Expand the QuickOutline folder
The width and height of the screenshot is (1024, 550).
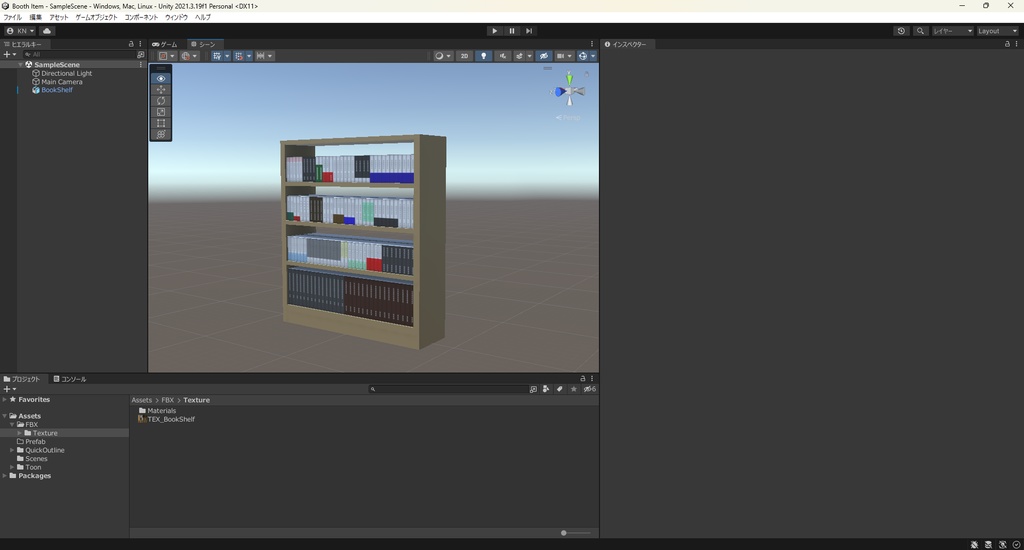click(12, 450)
